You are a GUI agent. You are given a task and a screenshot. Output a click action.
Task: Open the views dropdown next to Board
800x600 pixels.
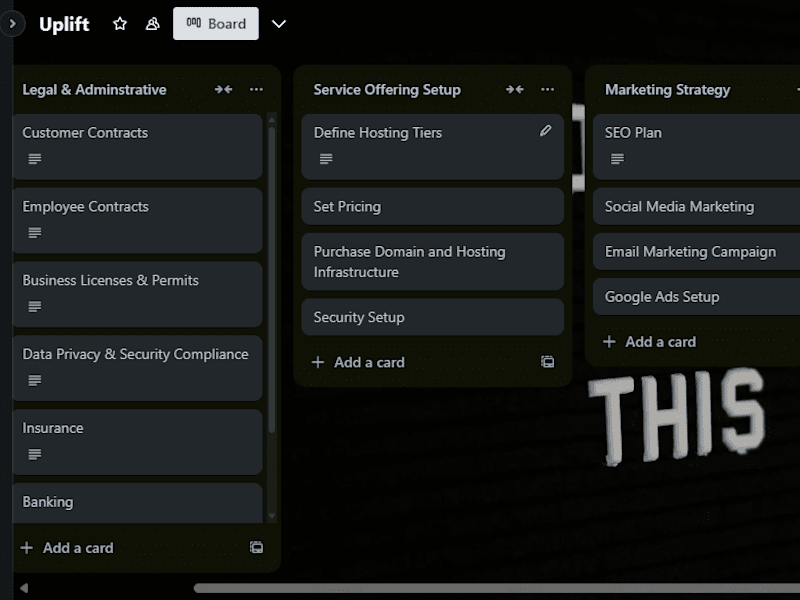point(279,23)
